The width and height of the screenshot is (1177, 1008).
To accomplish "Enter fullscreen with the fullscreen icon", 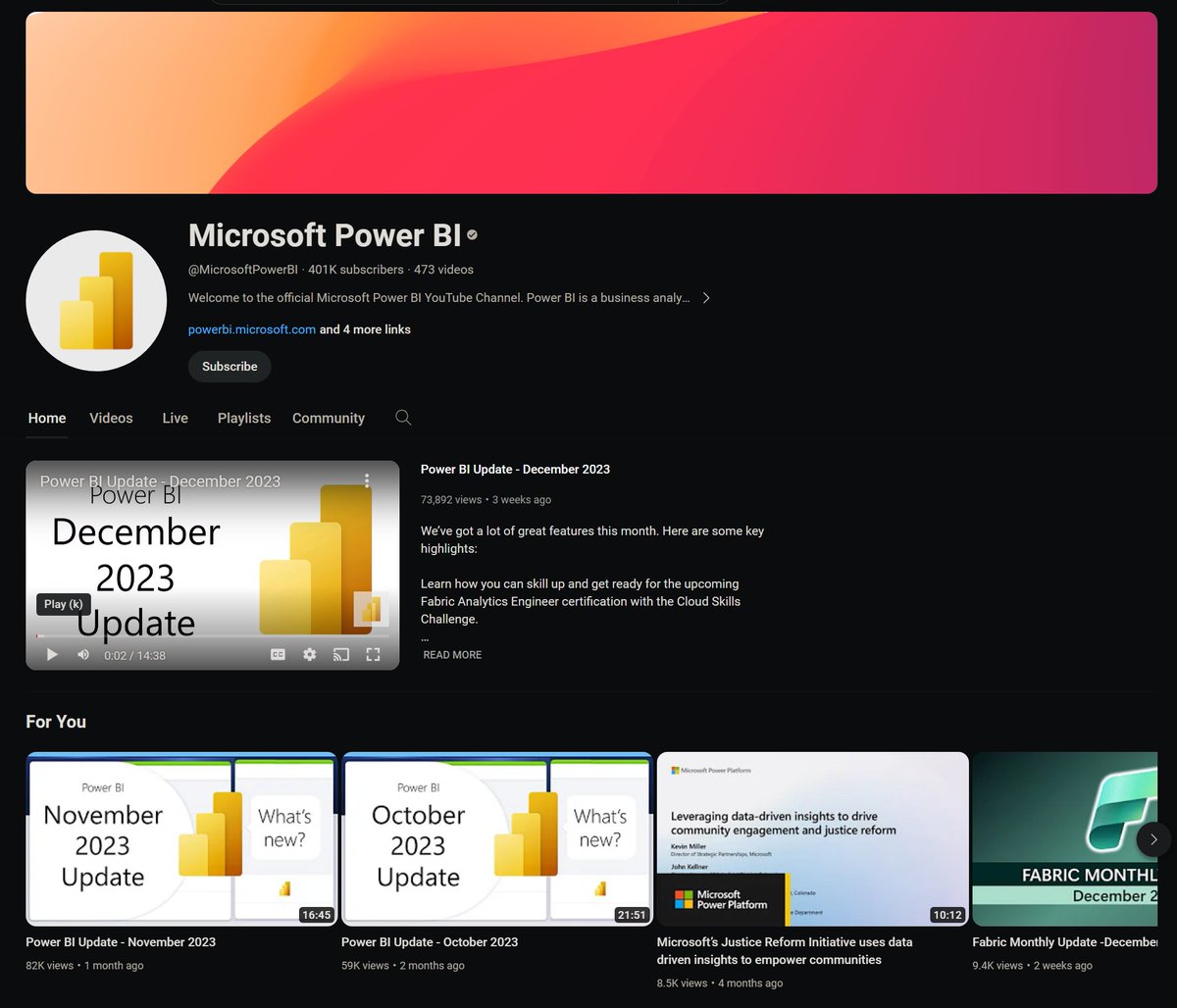I will click(373, 655).
